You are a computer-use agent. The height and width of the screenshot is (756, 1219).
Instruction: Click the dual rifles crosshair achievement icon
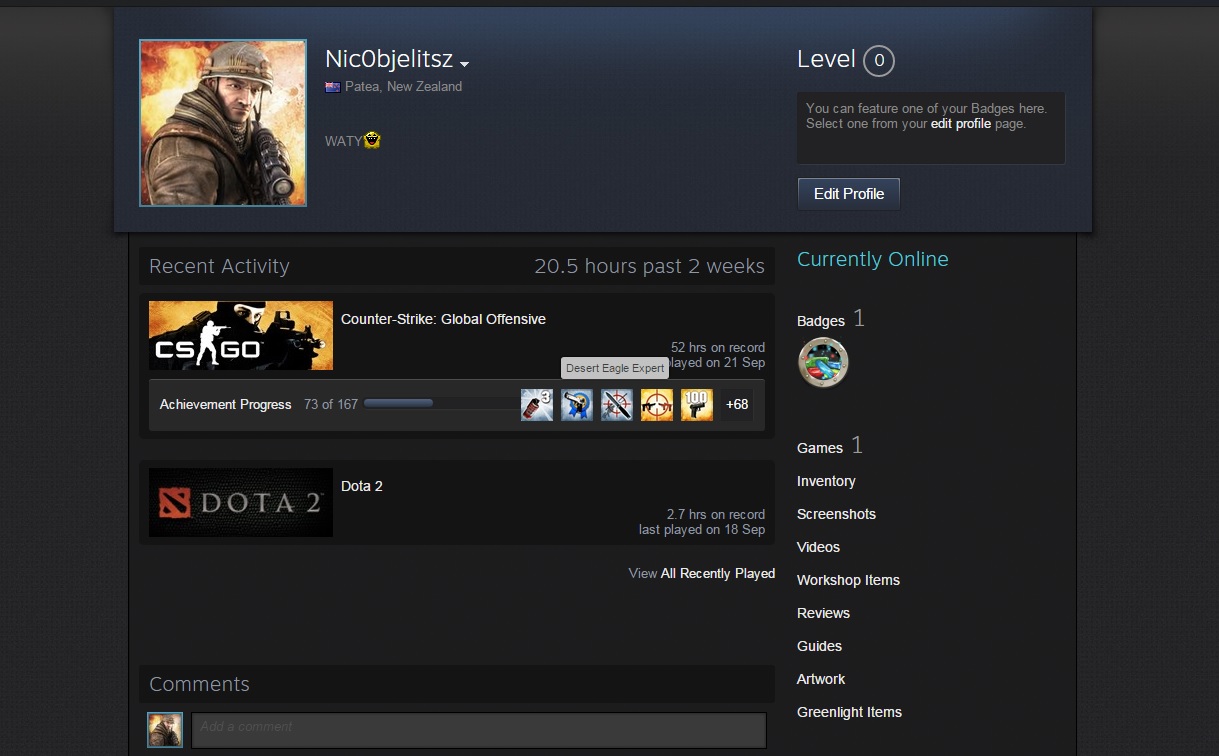(x=657, y=405)
